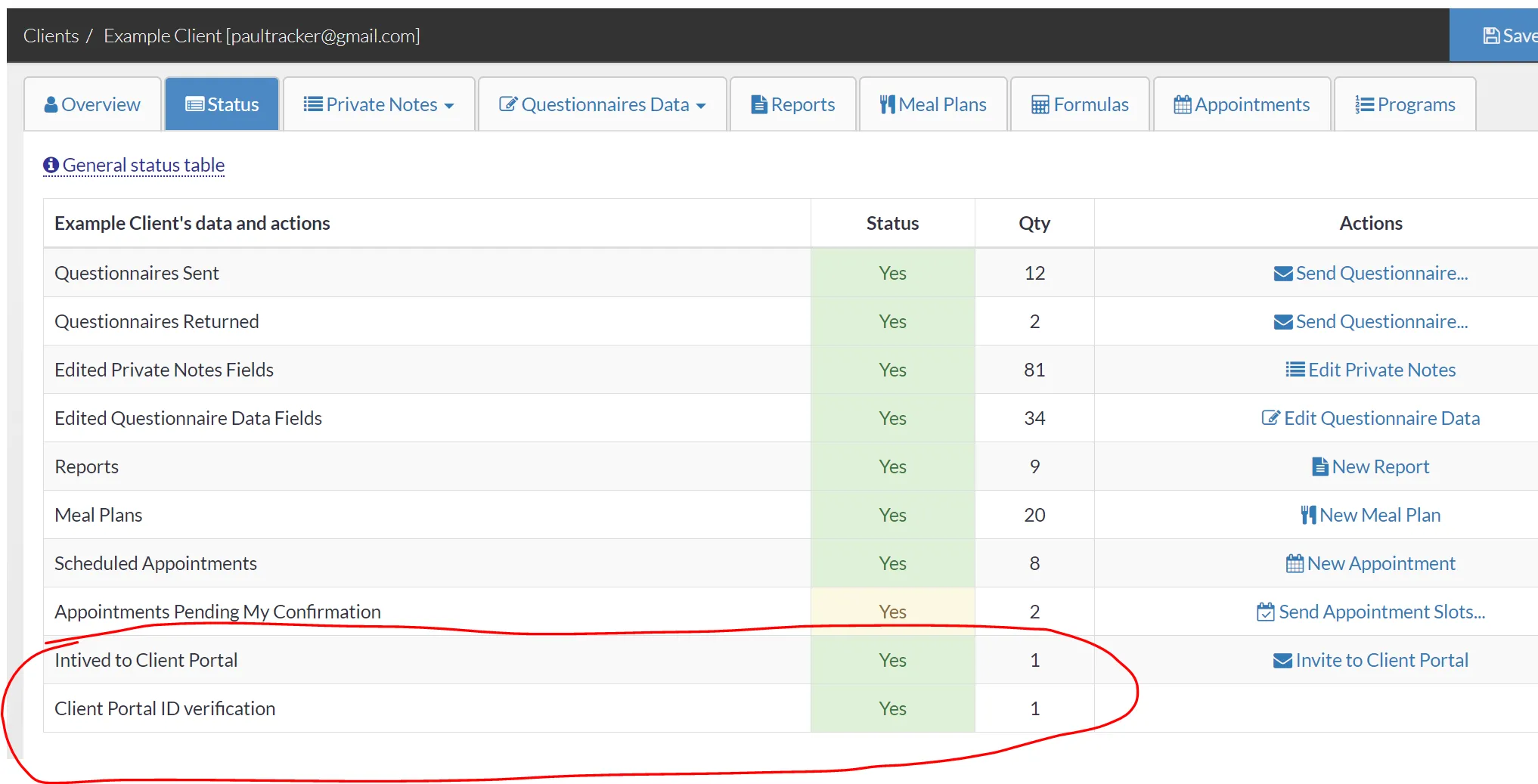
Task: Open the Reports tab
Action: [792, 104]
